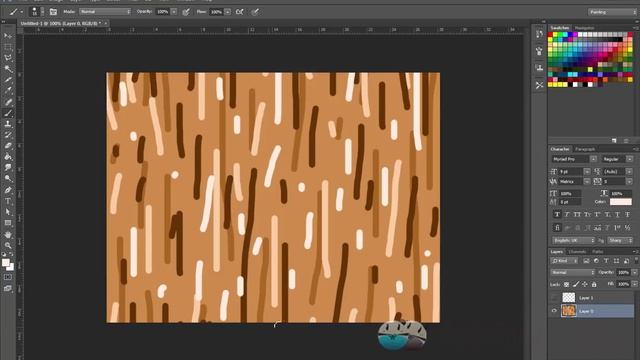Screen dimensions: 640x360
Task: Toggle Underline text style
Action: point(618,214)
